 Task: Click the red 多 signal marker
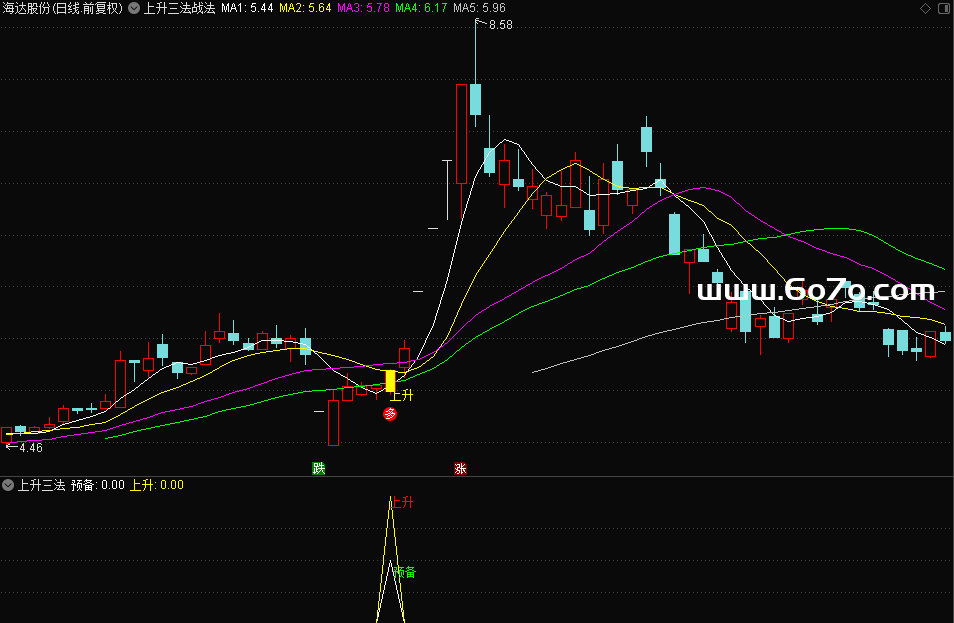[390, 414]
